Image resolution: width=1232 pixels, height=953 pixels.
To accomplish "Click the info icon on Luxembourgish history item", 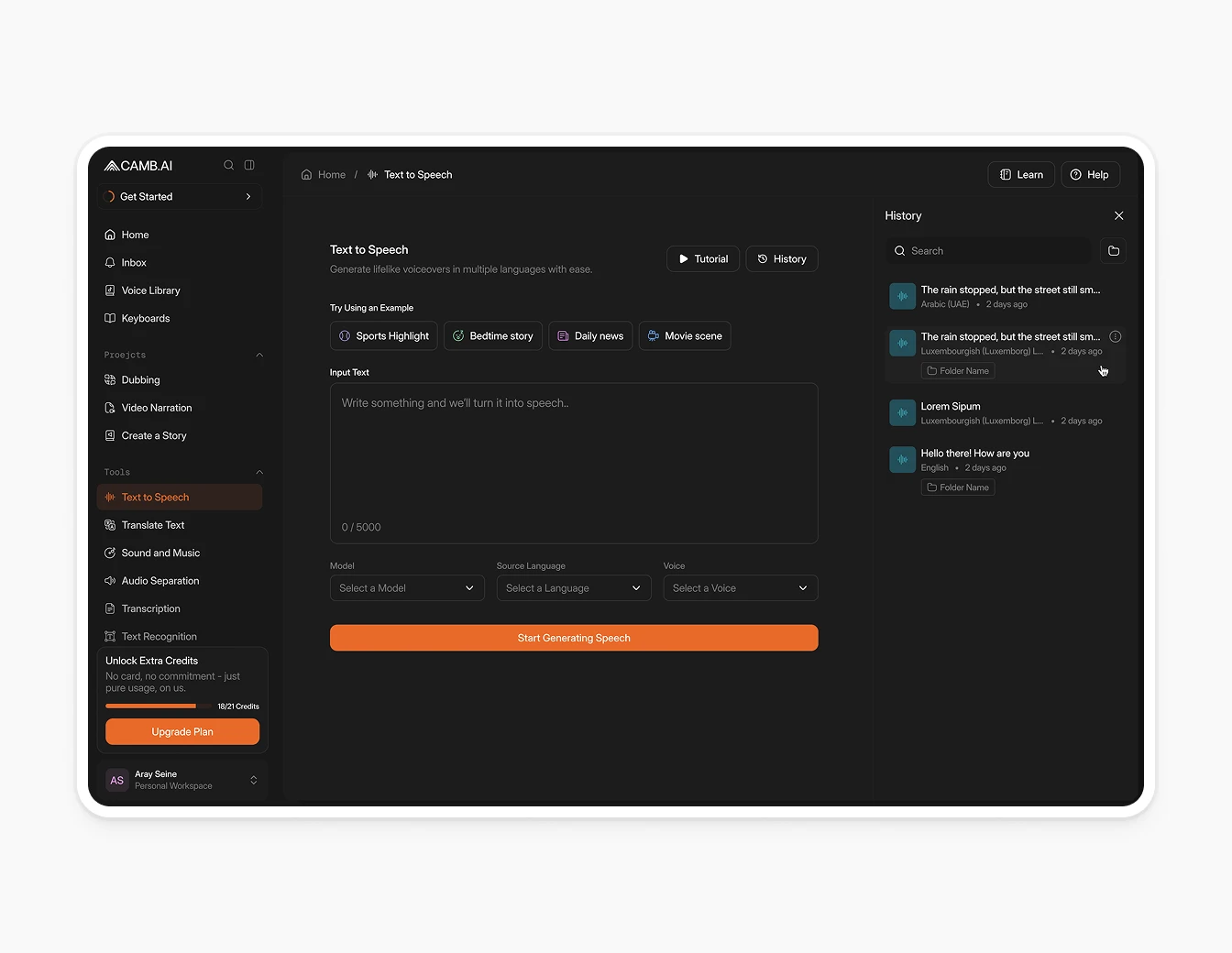I will click(1116, 336).
